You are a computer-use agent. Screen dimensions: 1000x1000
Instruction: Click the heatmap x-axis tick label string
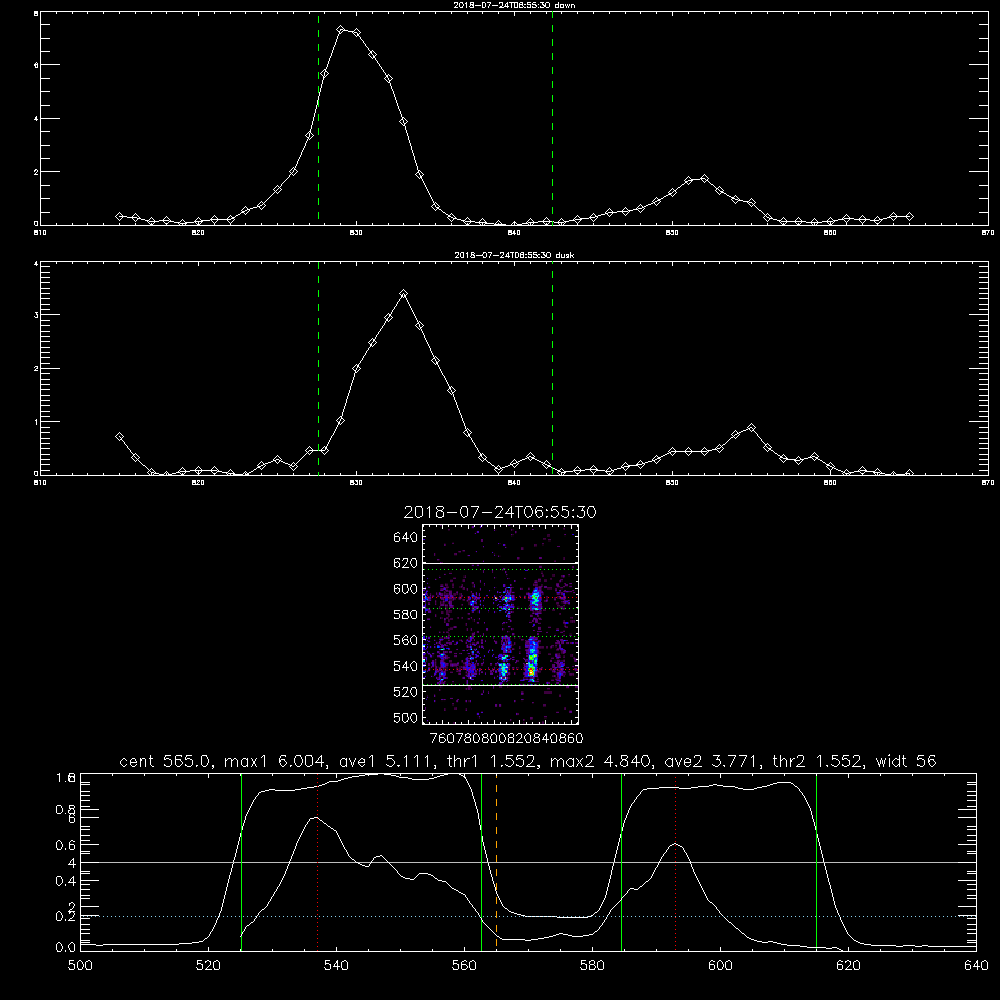coord(506,738)
